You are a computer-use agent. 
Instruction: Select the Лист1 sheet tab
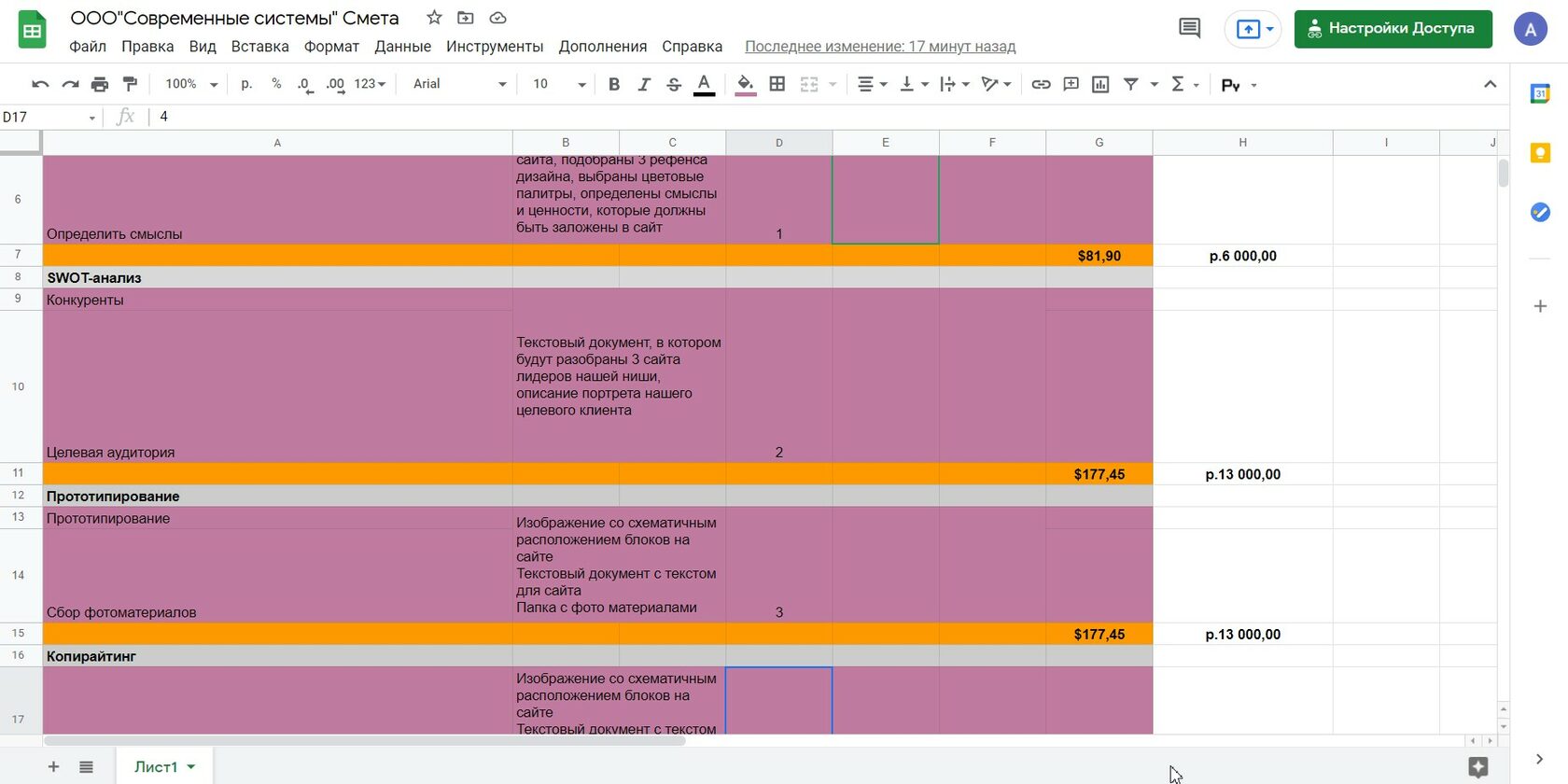pos(164,767)
